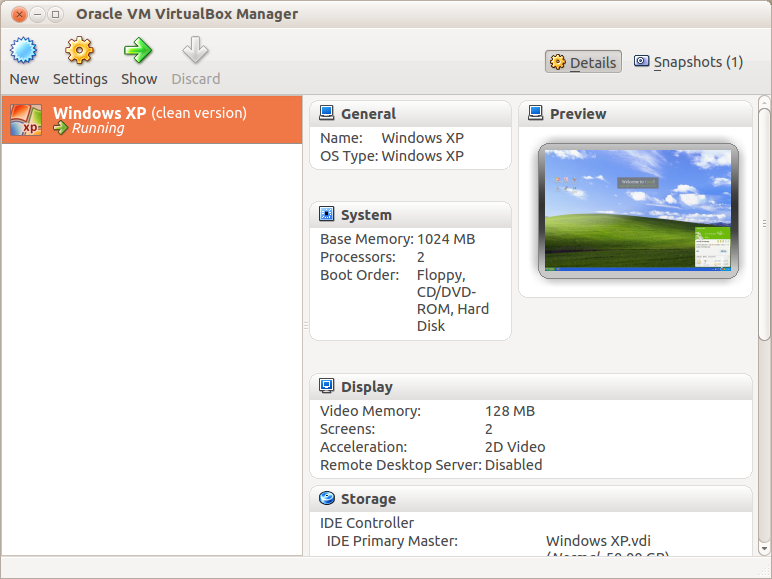The image size is (772, 579).
Task: Open the System section header link
Action: click(366, 215)
